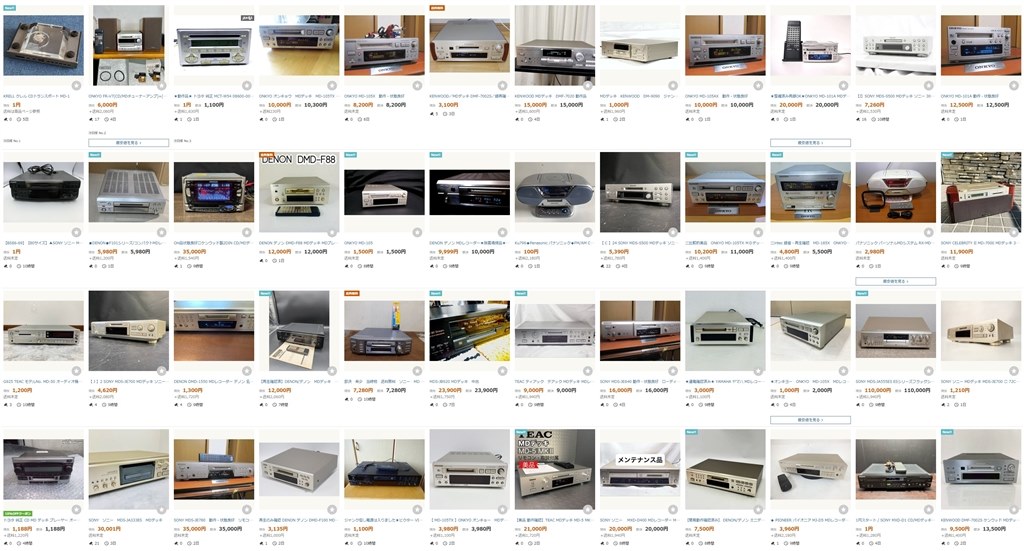Click watch icon on remote-control ONKYO MD-101A 20,000円 listing
Image resolution: width=1024 pixels, height=551 pixels.
[844, 86]
